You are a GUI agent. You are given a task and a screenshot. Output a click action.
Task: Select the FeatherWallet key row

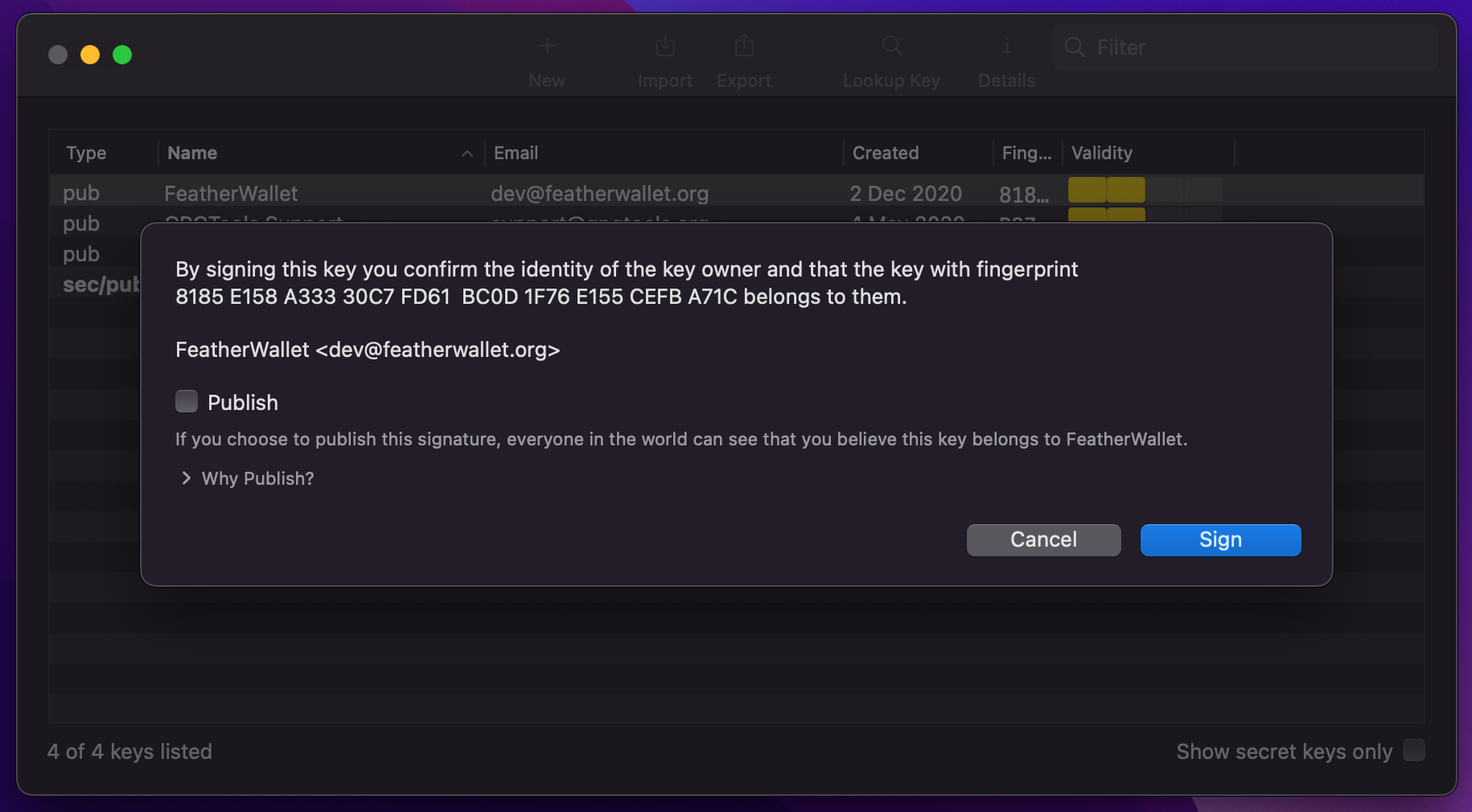[x=736, y=193]
